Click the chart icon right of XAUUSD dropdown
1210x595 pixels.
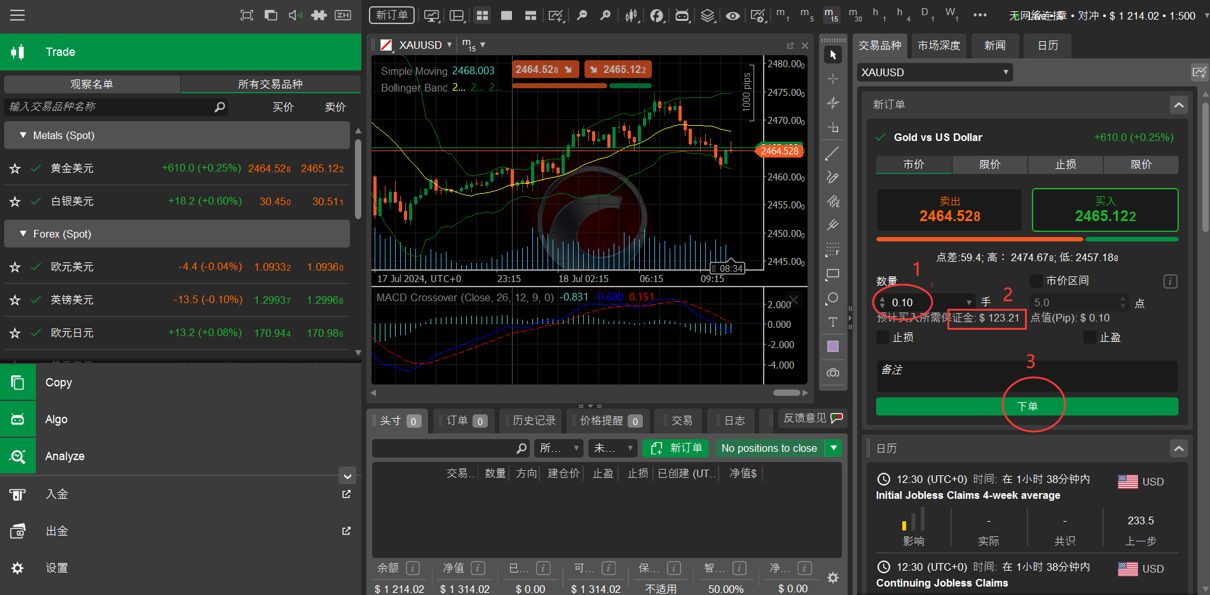point(1199,72)
